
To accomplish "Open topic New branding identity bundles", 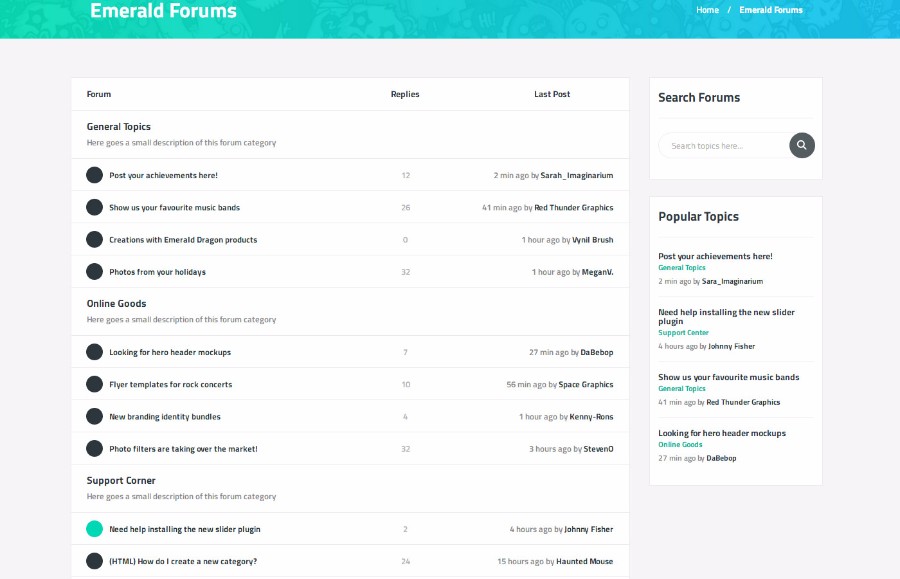I will (x=165, y=417).
